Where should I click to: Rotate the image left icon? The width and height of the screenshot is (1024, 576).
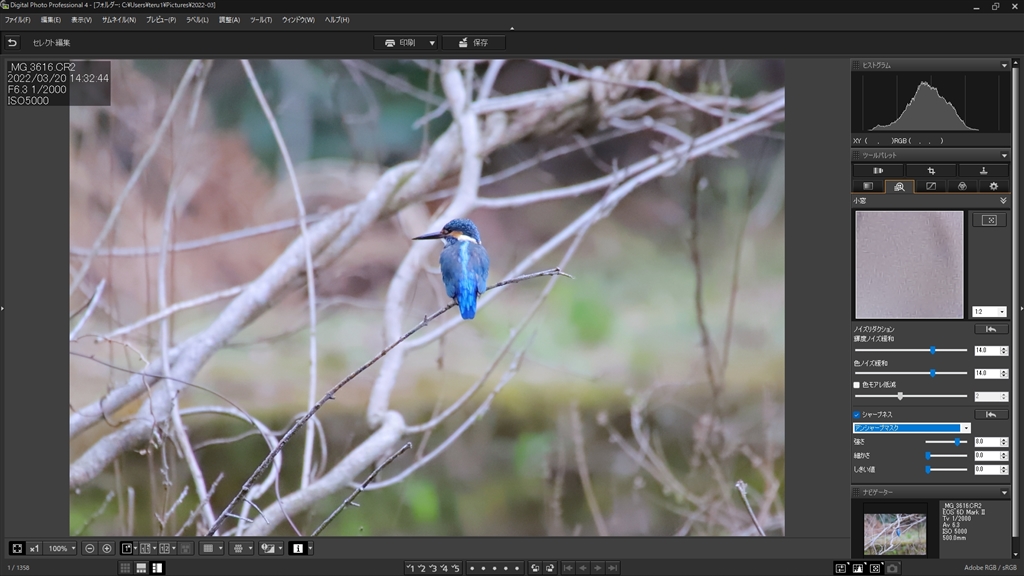[535, 568]
